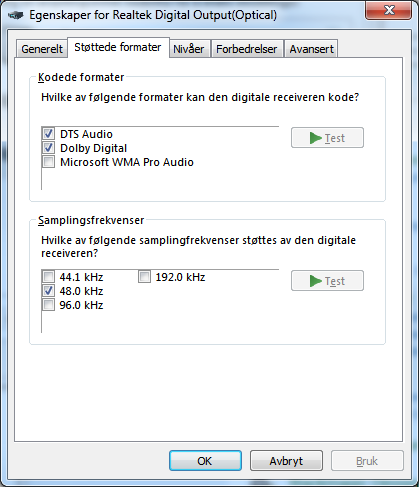Uncheck the DTS Audio checkbox
Viewport: 419px width, 487px height.
click(x=49, y=134)
